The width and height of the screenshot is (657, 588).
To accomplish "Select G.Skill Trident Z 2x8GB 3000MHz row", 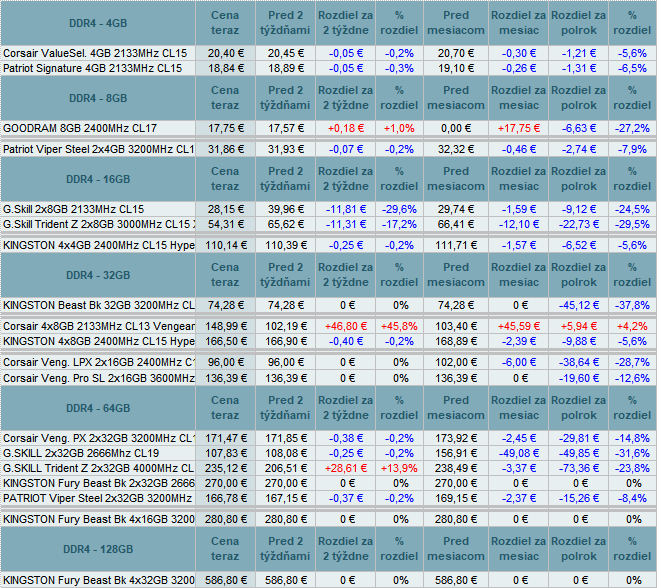I will click(328, 224).
